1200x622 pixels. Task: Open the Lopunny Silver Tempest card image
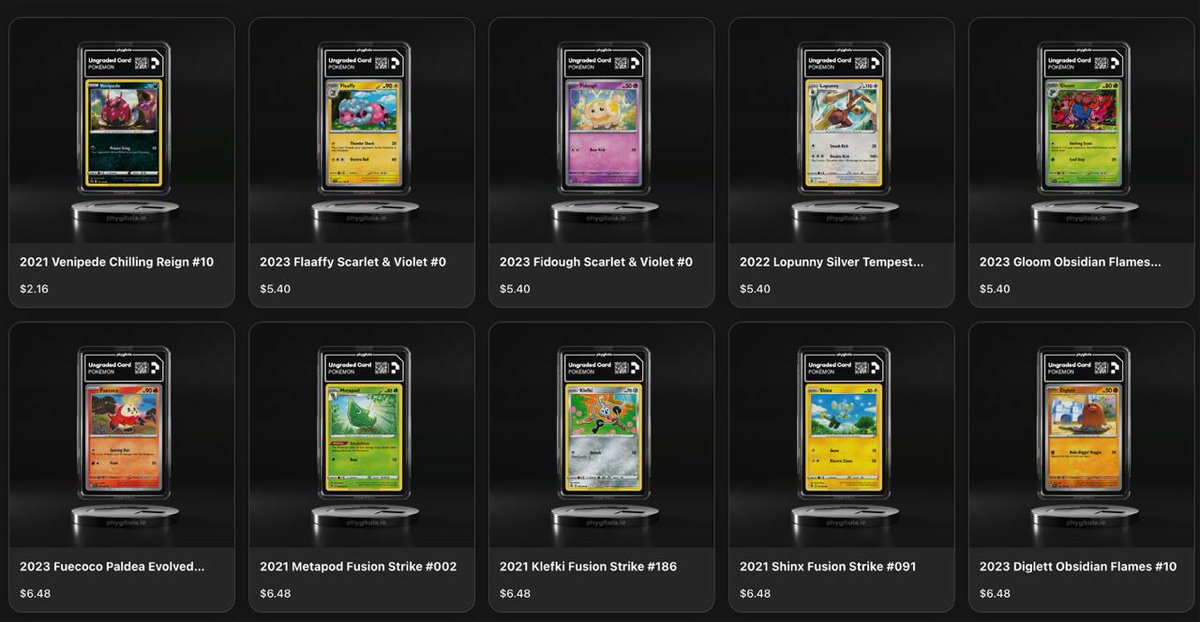(841, 131)
